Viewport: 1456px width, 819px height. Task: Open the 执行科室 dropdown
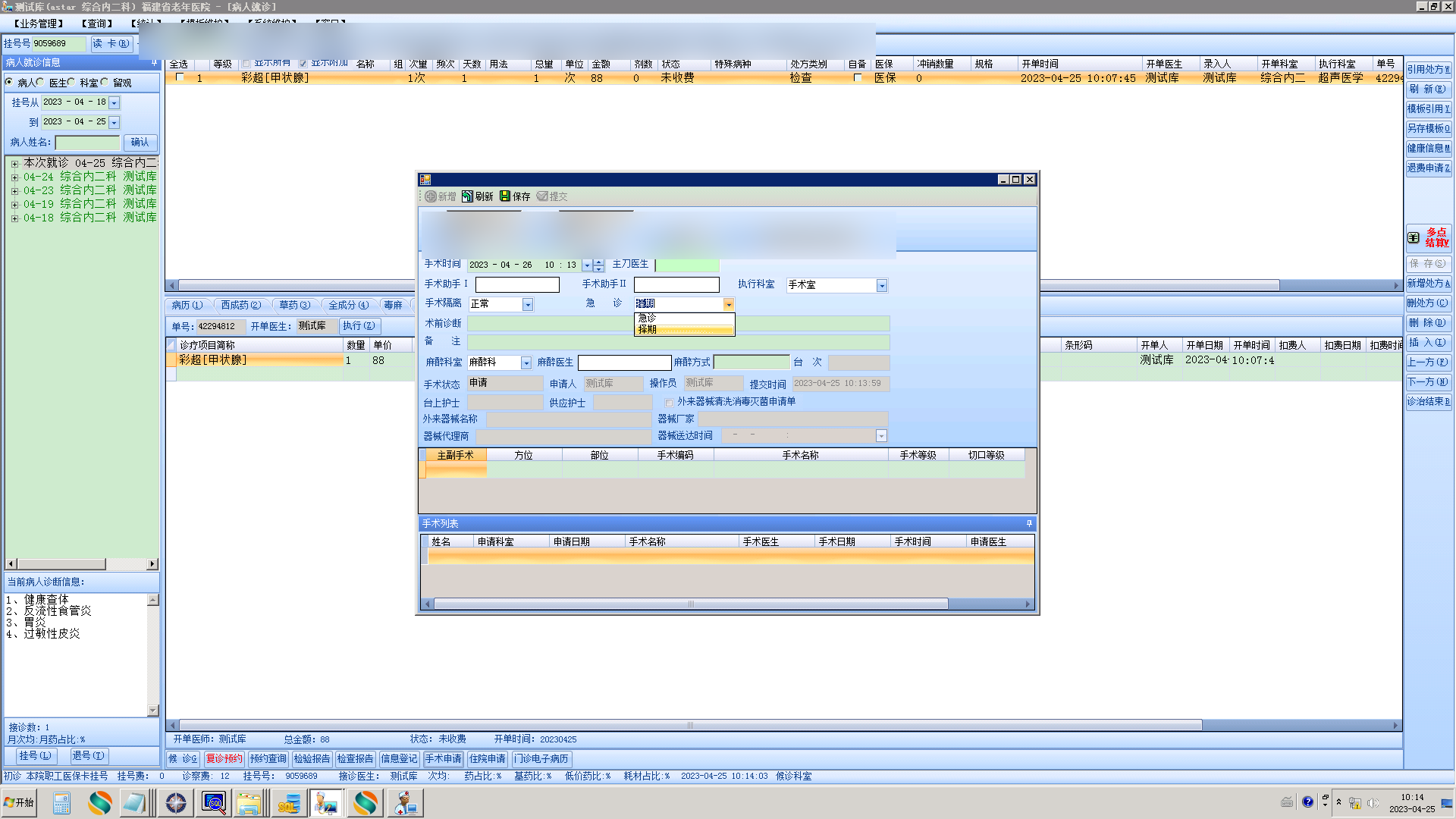[x=881, y=285]
